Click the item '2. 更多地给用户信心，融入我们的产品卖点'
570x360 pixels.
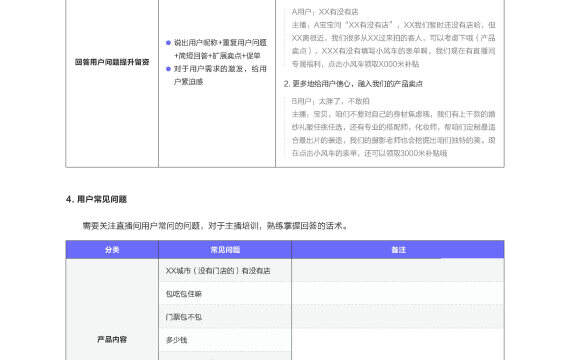coord(353,84)
